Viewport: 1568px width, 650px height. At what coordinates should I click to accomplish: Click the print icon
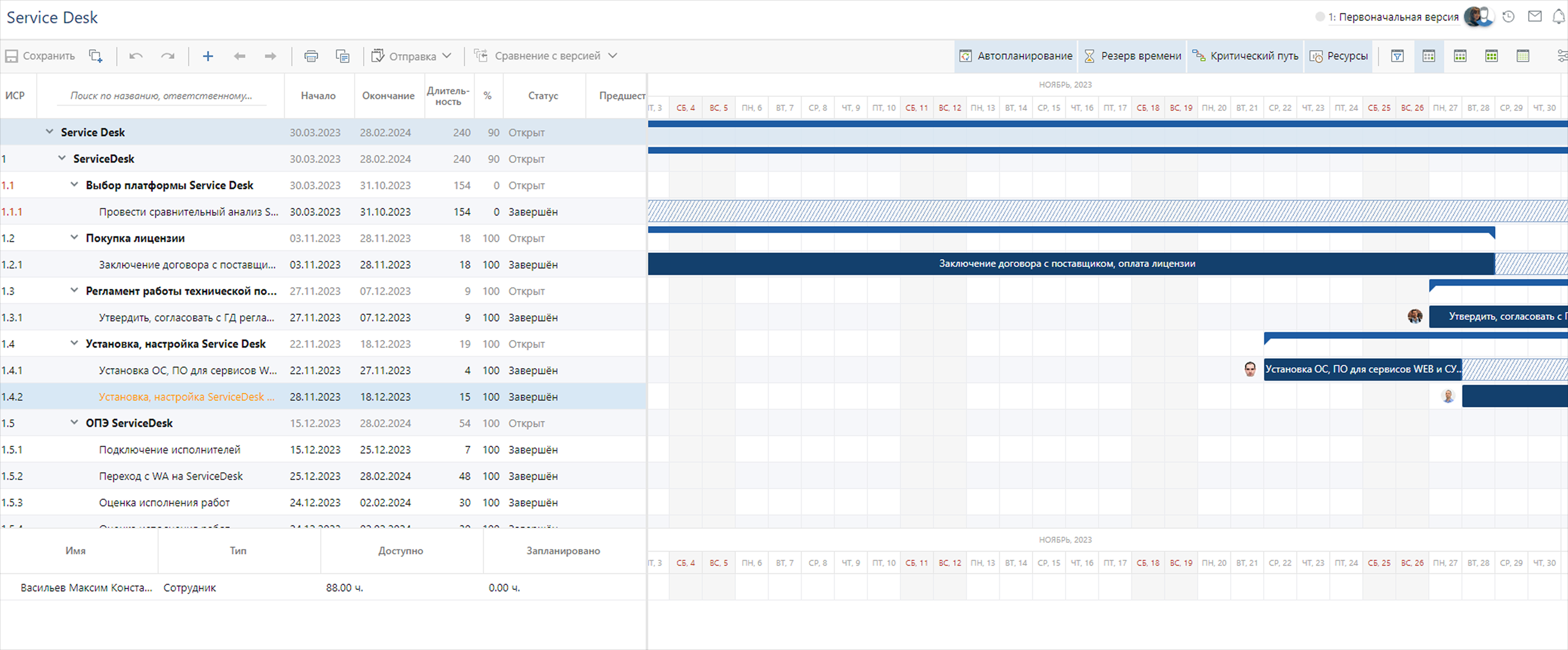[x=311, y=56]
